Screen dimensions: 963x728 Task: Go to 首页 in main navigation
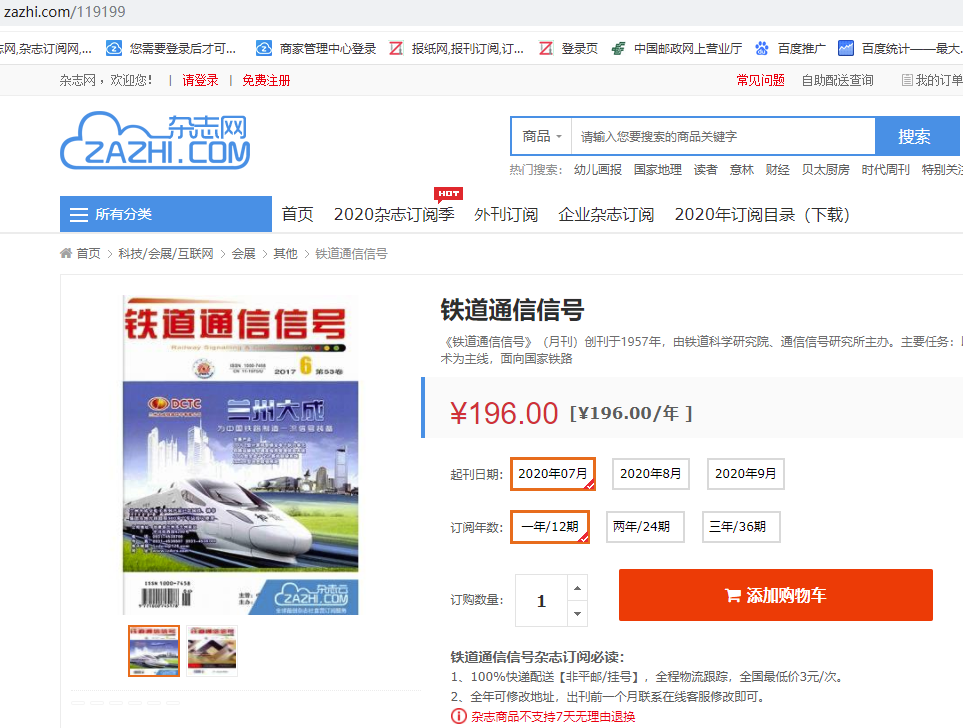(x=297, y=214)
